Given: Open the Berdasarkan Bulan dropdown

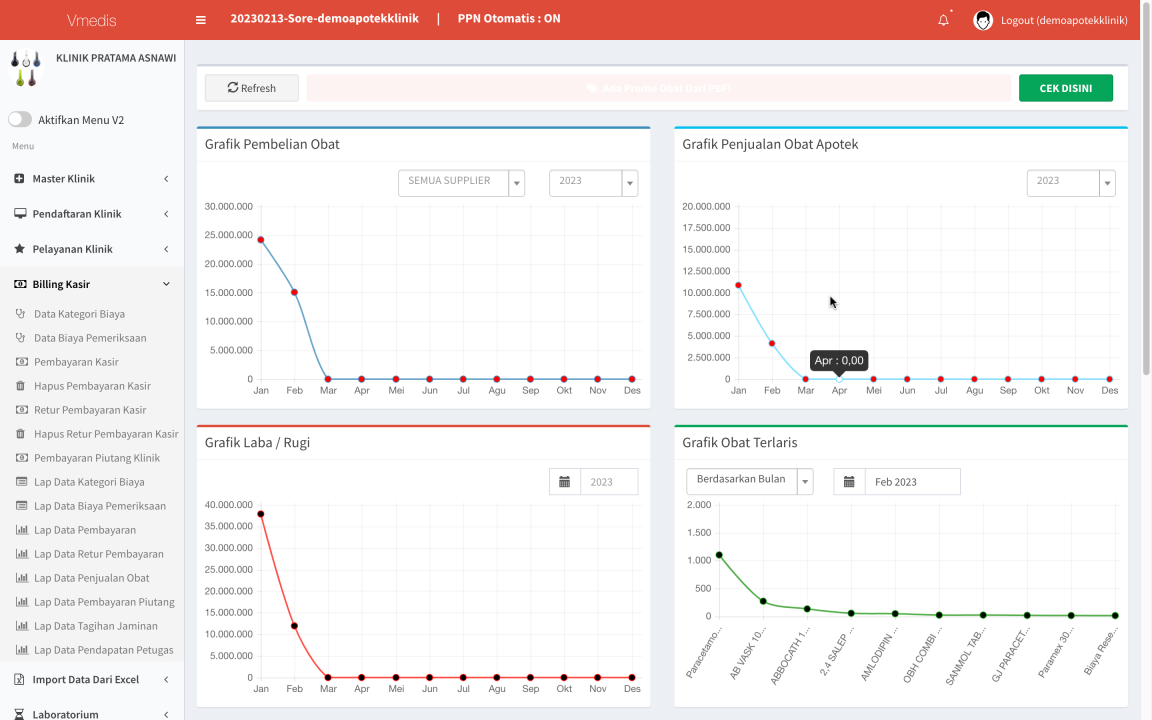Looking at the screenshot, I should [x=749, y=481].
